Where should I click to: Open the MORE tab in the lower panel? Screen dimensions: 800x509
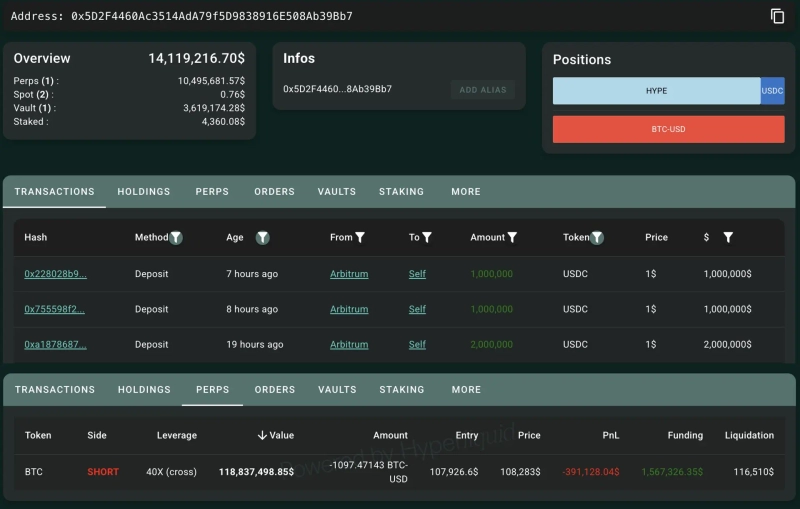coord(466,390)
